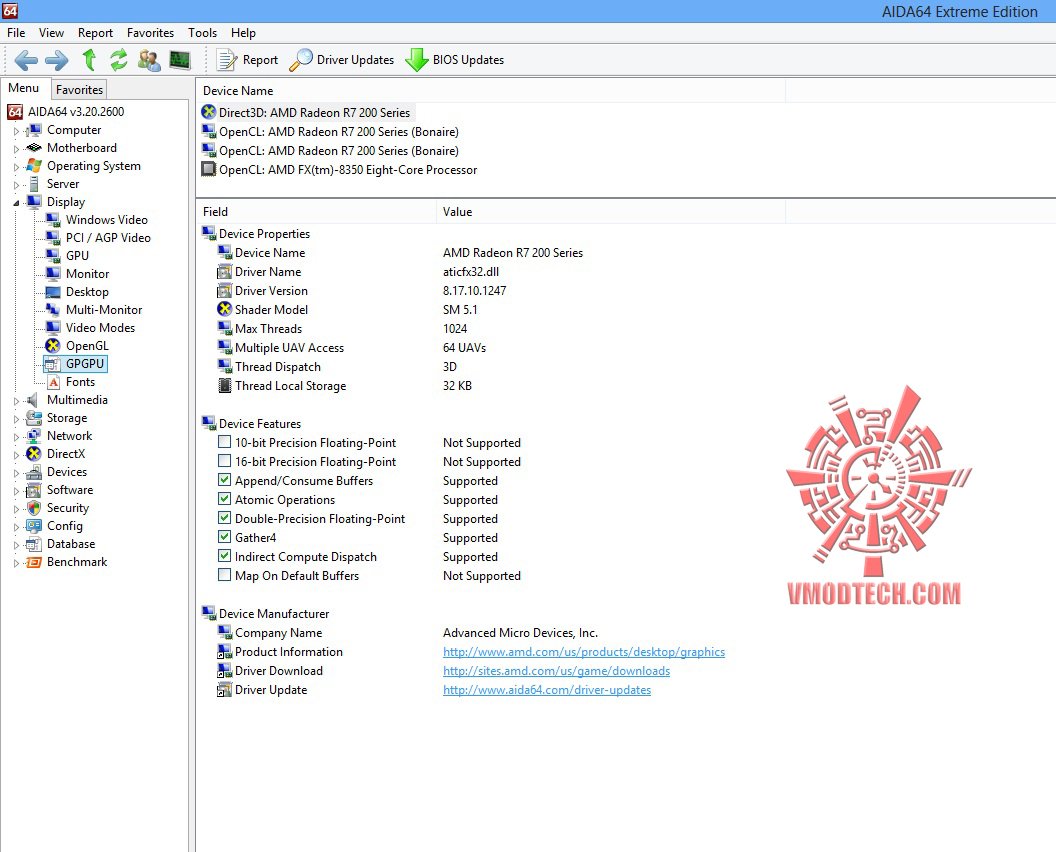Click the Refresh toolbar icon
Image resolution: width=1056 pixels, height=852 pixels.
click(119, 60)
